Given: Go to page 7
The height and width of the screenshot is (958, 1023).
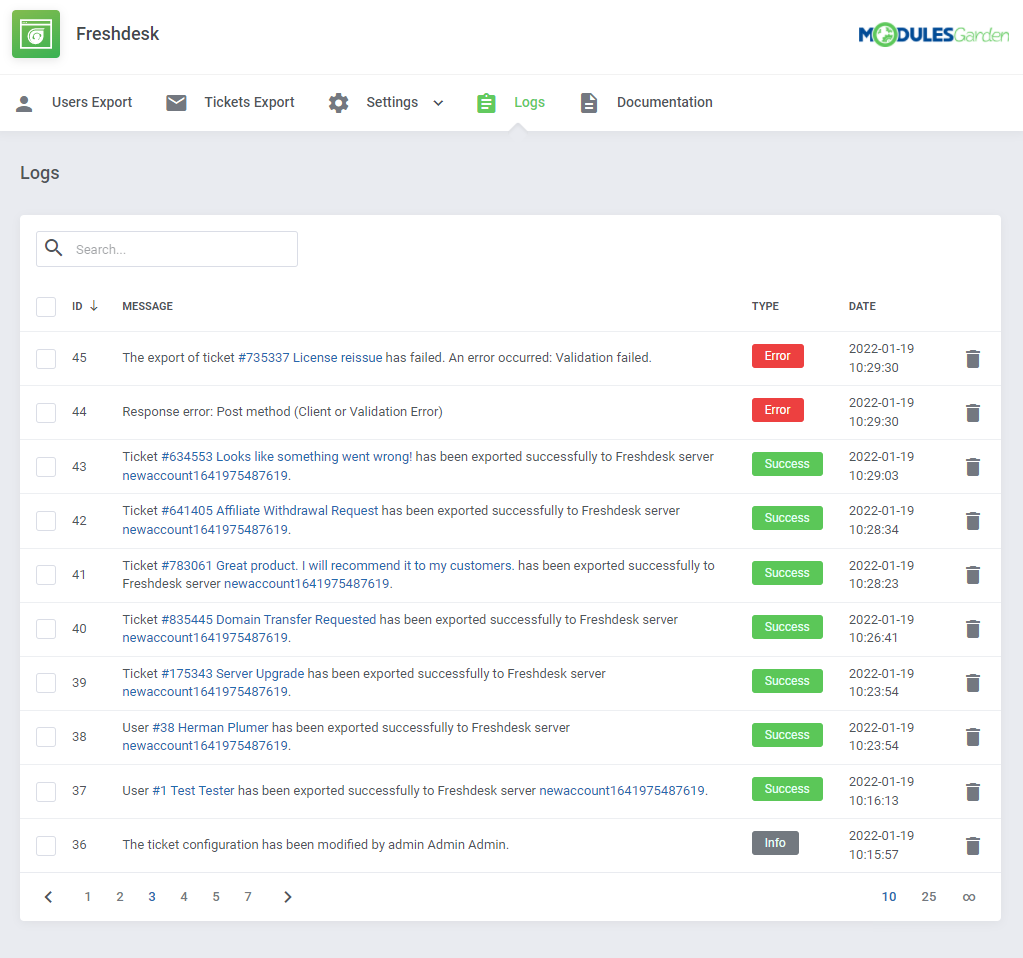Looking at the screenshot, I should click(x=248, y=897).
